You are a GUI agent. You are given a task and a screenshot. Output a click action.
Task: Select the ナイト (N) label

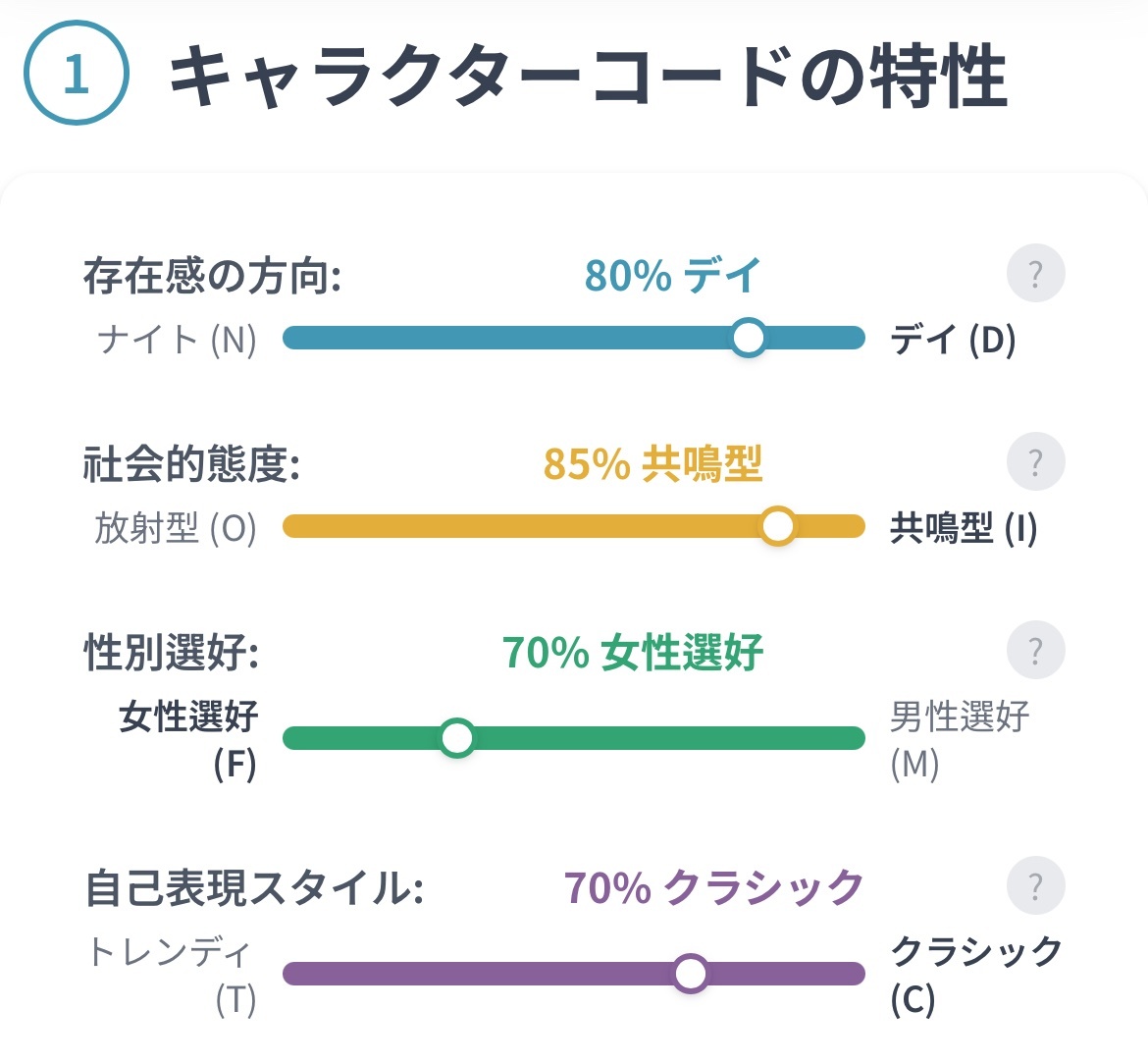[x=178, y=340]
